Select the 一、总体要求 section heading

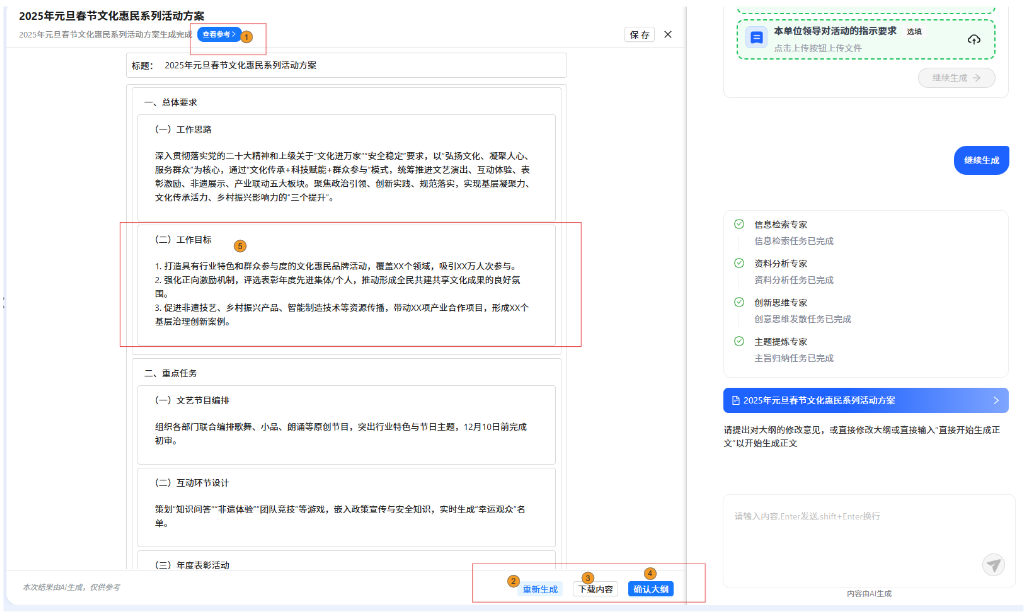pyautogui.click(x=170, y=102)
